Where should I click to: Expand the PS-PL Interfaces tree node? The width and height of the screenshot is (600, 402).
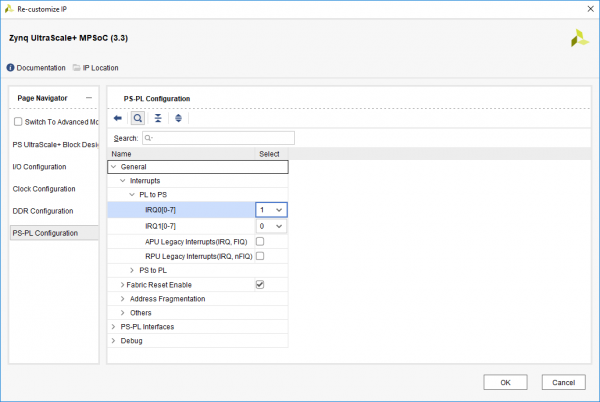point(113,326)
